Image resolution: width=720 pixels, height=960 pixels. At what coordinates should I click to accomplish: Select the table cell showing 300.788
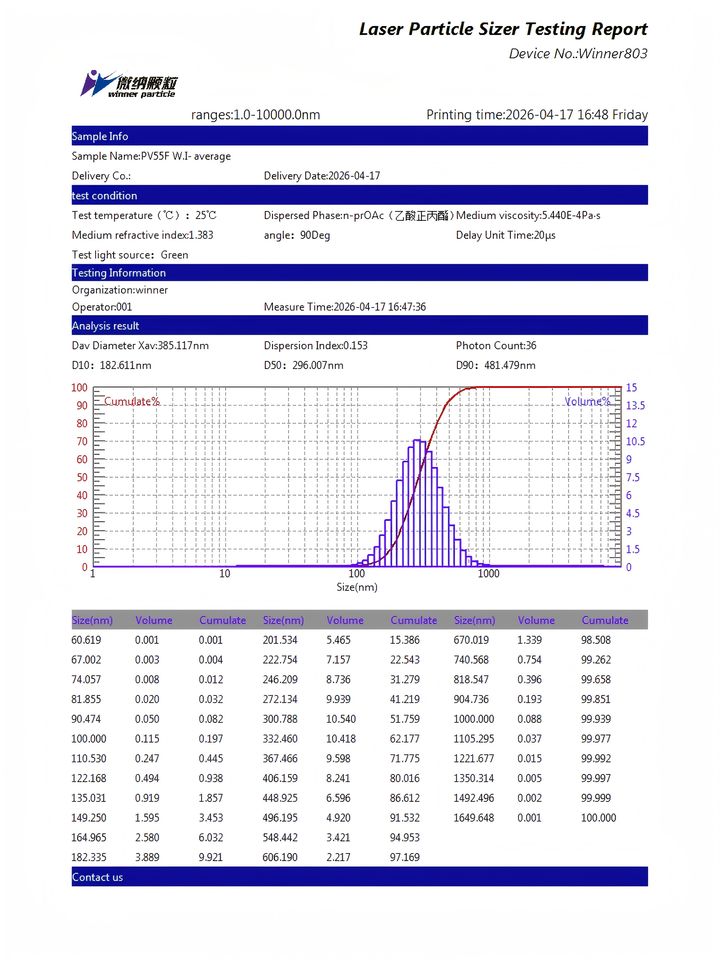pyautogui.click(x=280, y=719)
